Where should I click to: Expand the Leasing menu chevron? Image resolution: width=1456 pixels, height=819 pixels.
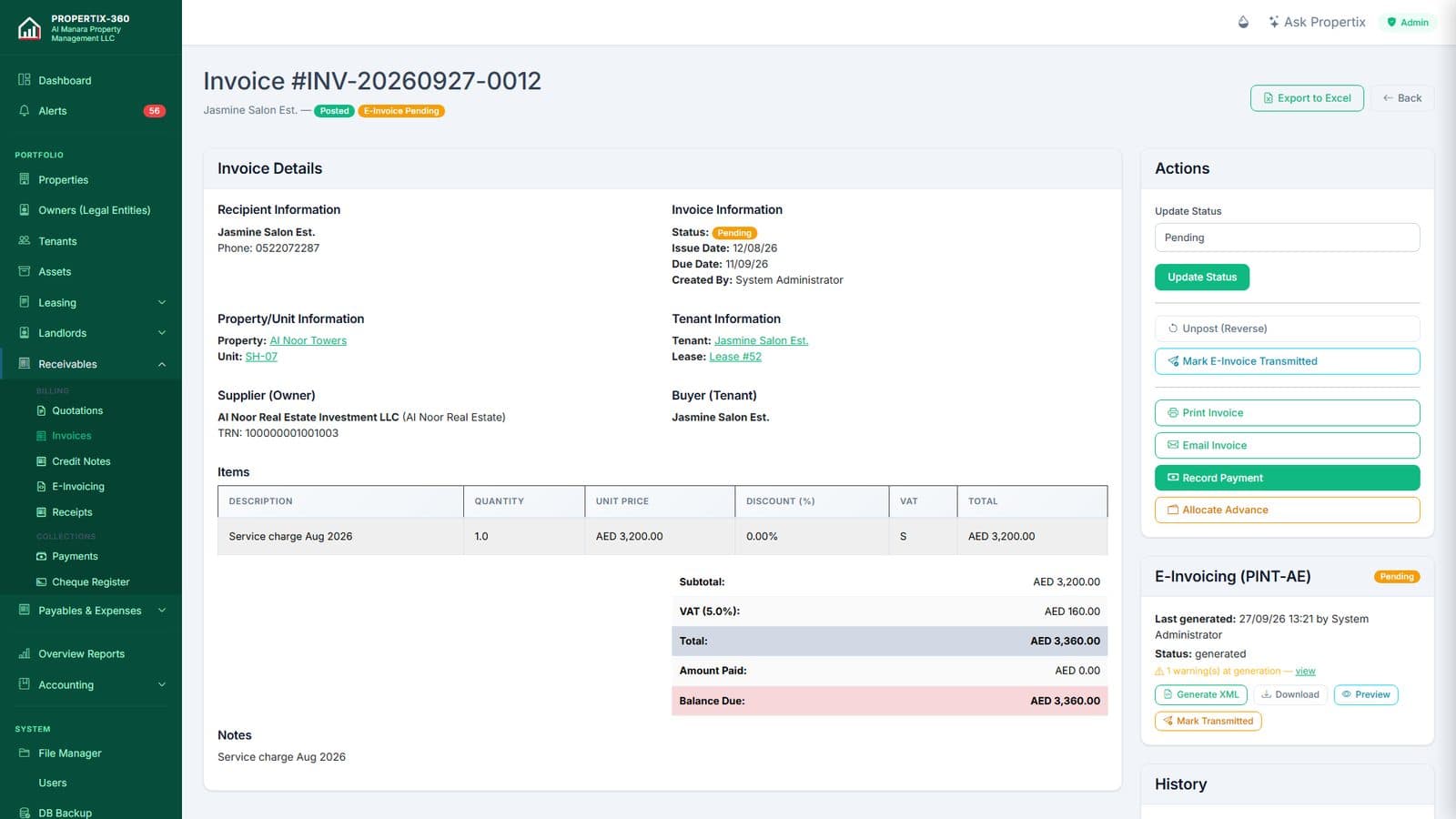[x=162, y=302]
